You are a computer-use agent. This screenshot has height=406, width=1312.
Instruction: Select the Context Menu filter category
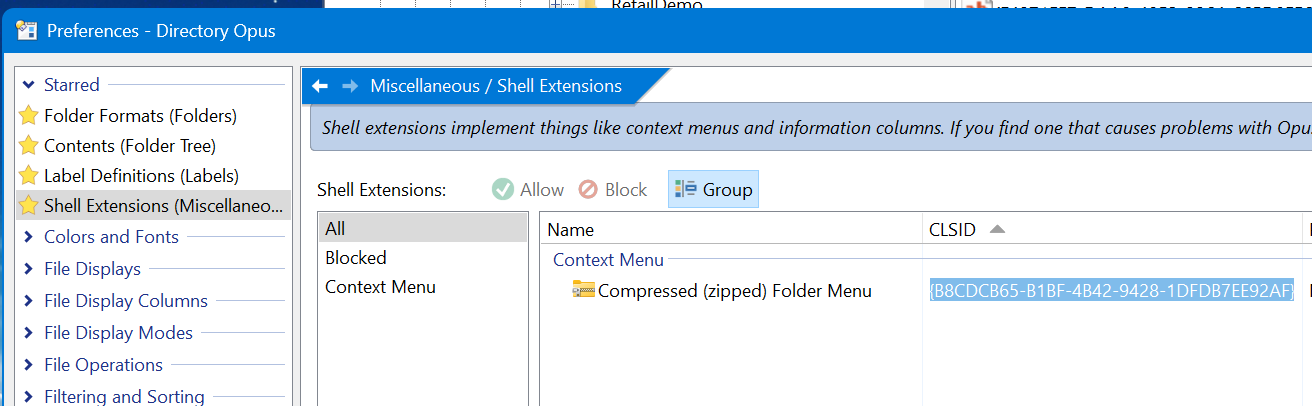[380, 287]
